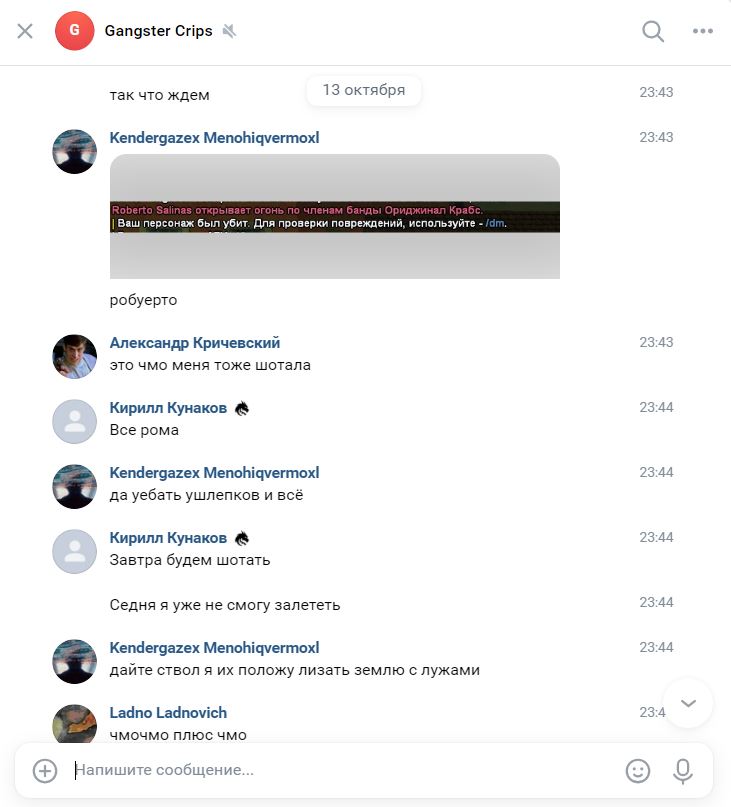Image resolution: width=731 pixels, height=807 pixels.
Task: Open the Gangster Crips group avatar
Action: 75,31
